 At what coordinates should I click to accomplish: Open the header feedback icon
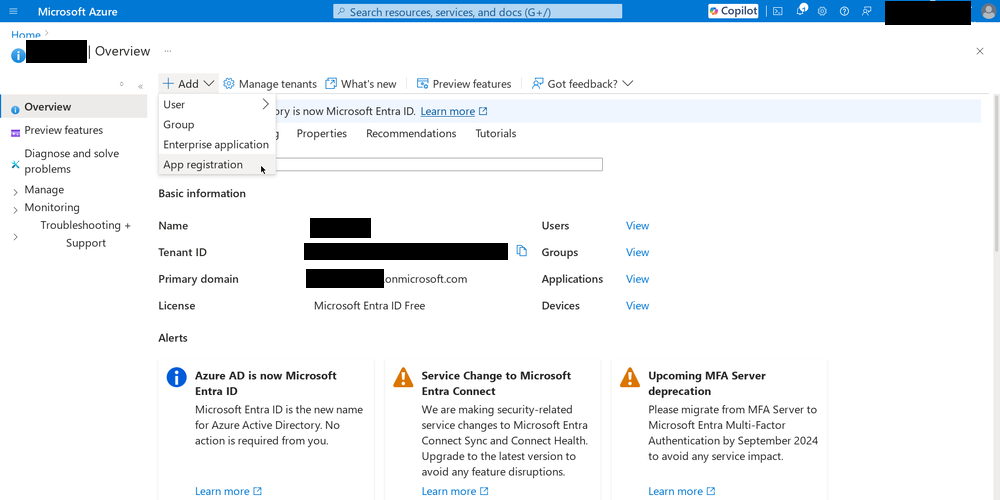(866, 11)
